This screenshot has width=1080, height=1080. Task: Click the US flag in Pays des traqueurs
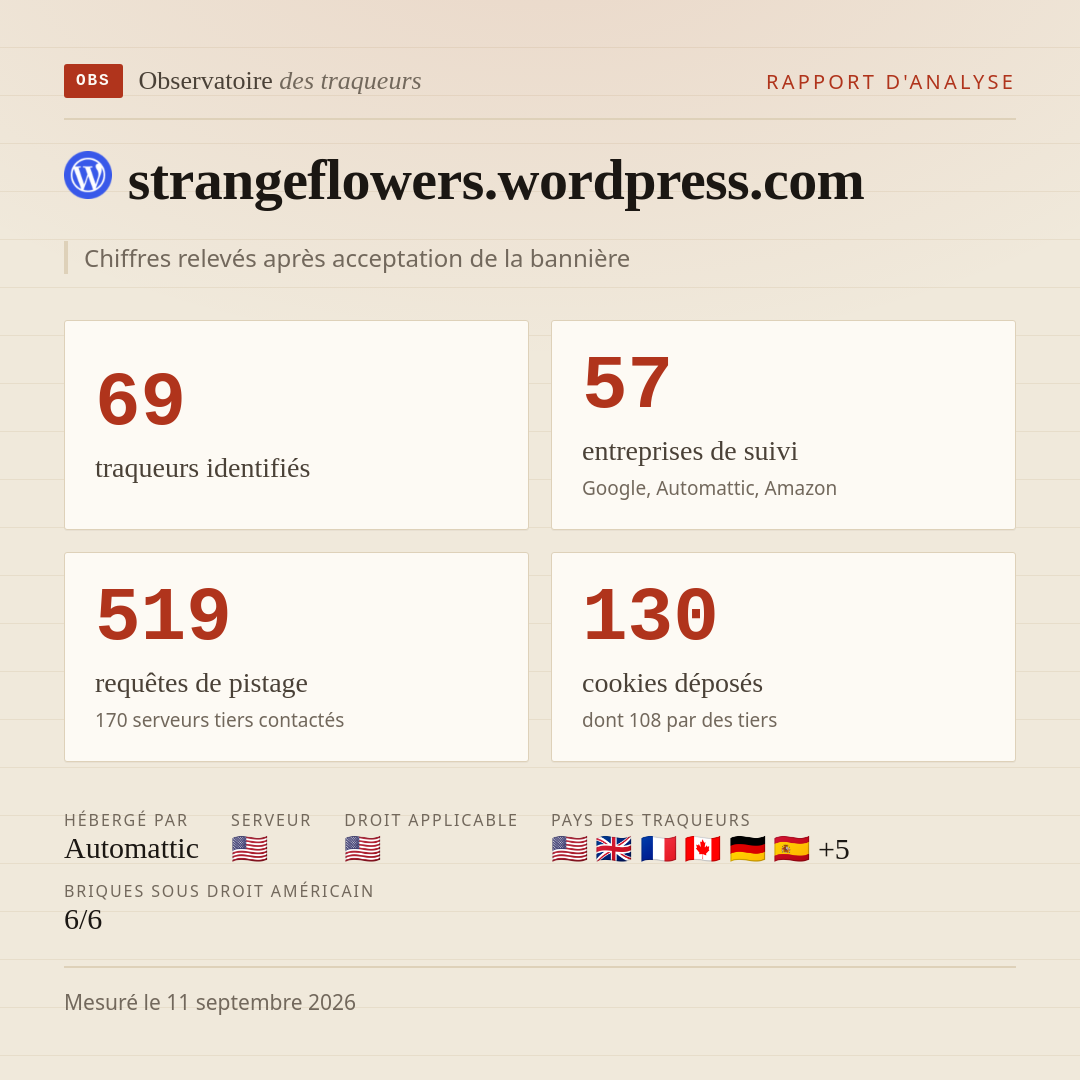(570, 849)
